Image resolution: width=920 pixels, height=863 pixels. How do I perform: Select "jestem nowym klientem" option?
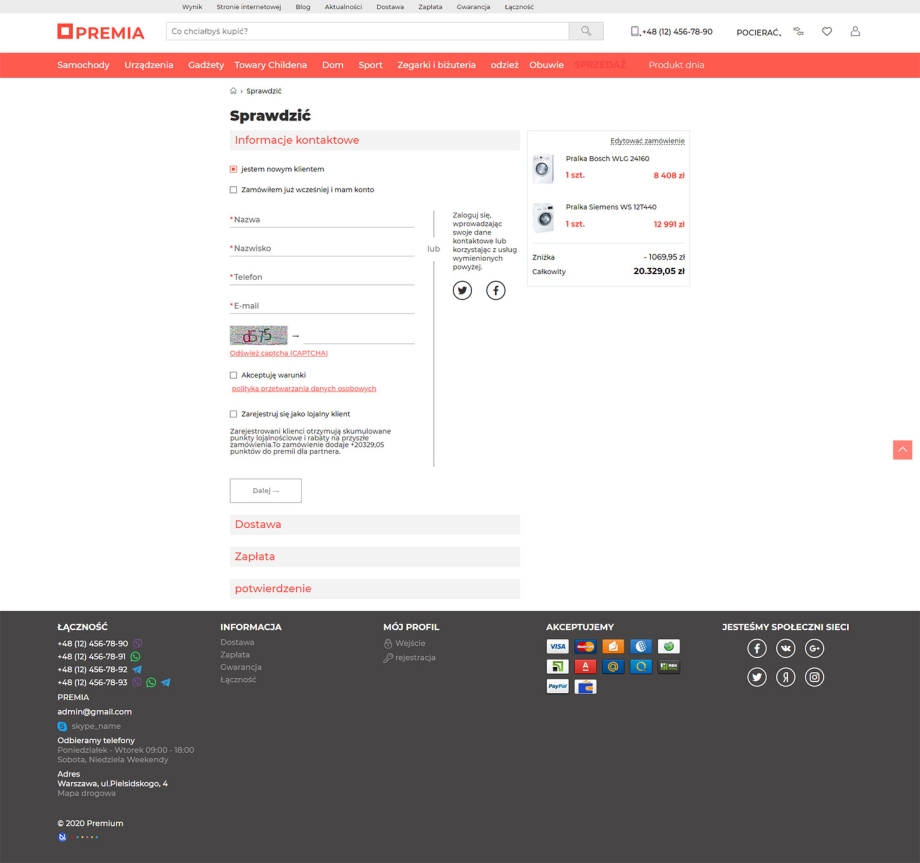click(234, 169)
